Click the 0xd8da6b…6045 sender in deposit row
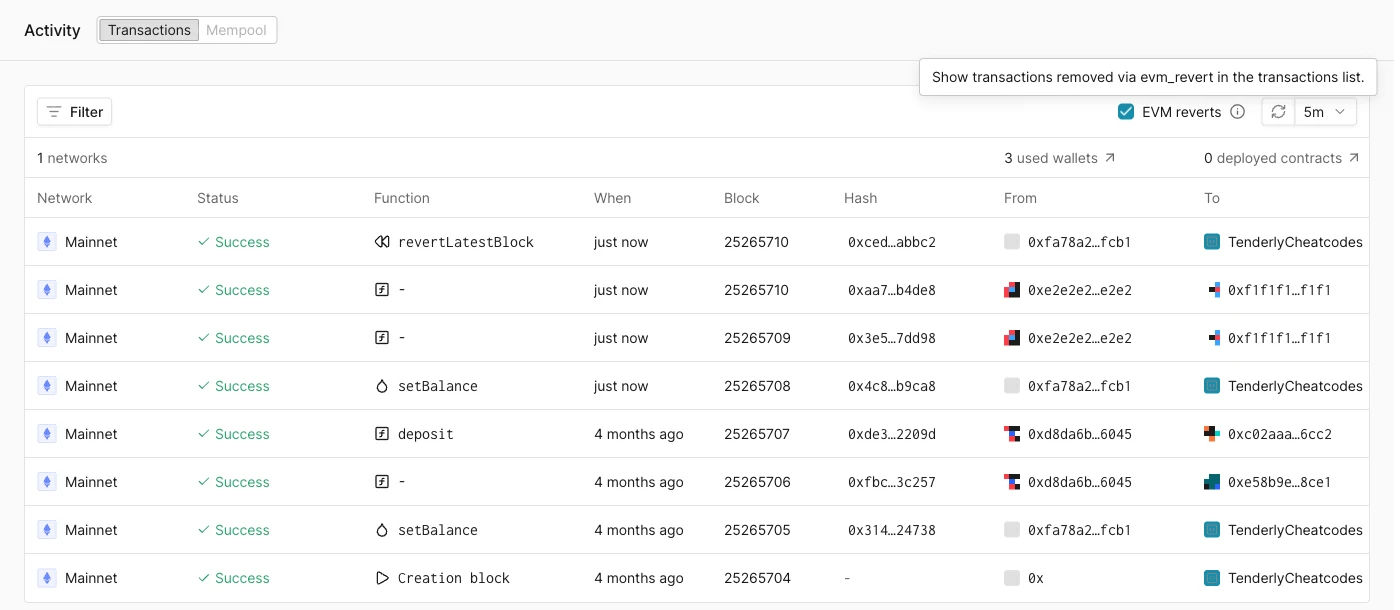This screenshot has width=1400, height=610. click(1080, 434)
